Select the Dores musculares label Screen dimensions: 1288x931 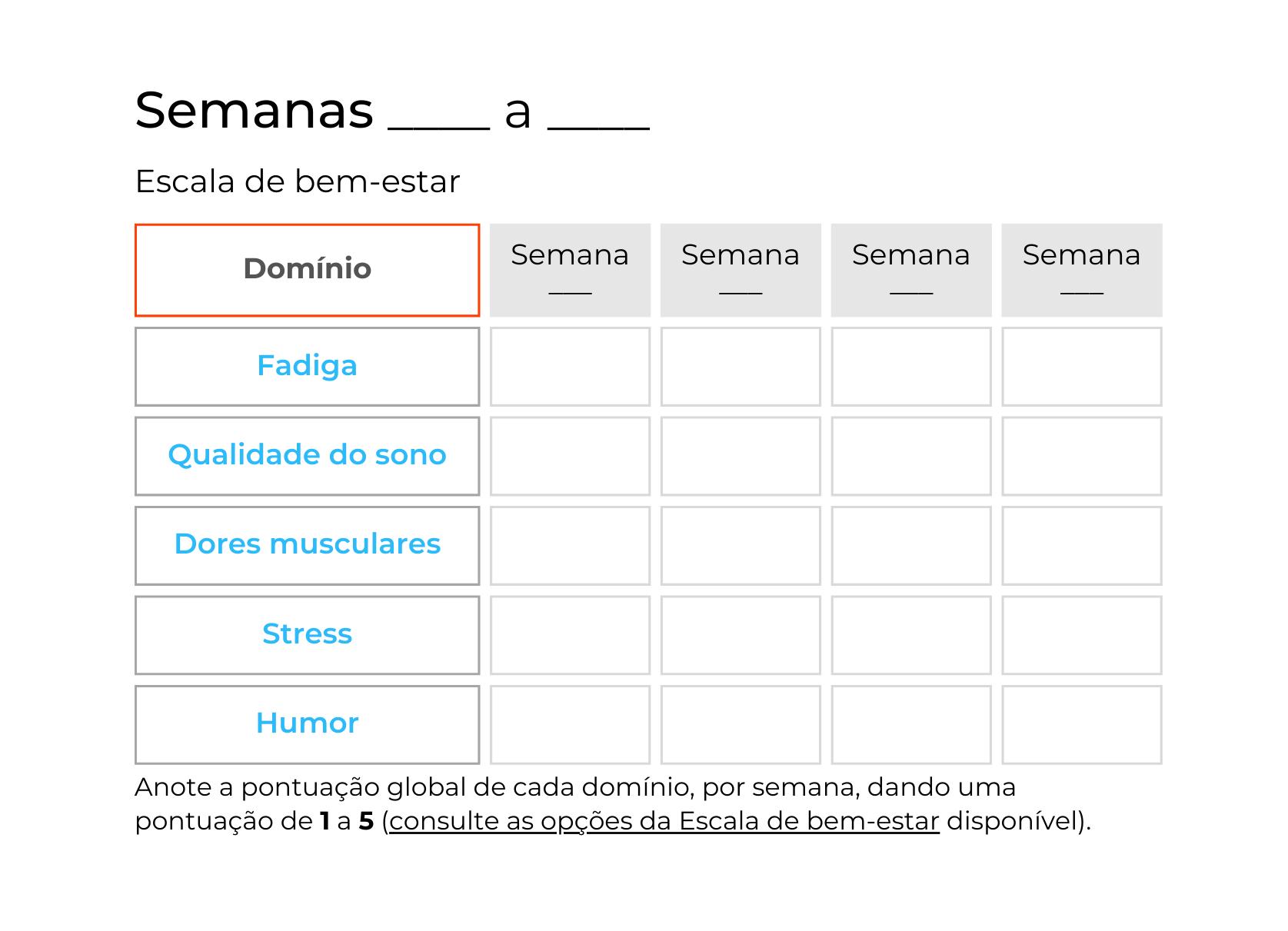click(x=307, y=544)
